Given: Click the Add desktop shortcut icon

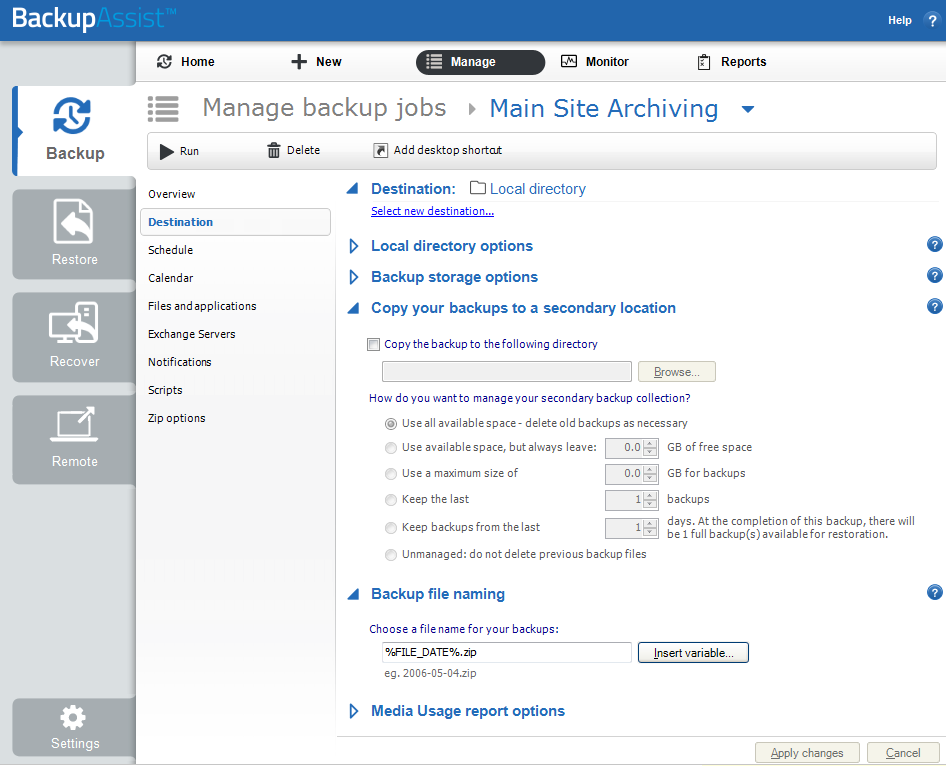Looking at the screenshot, I should 381,150.
